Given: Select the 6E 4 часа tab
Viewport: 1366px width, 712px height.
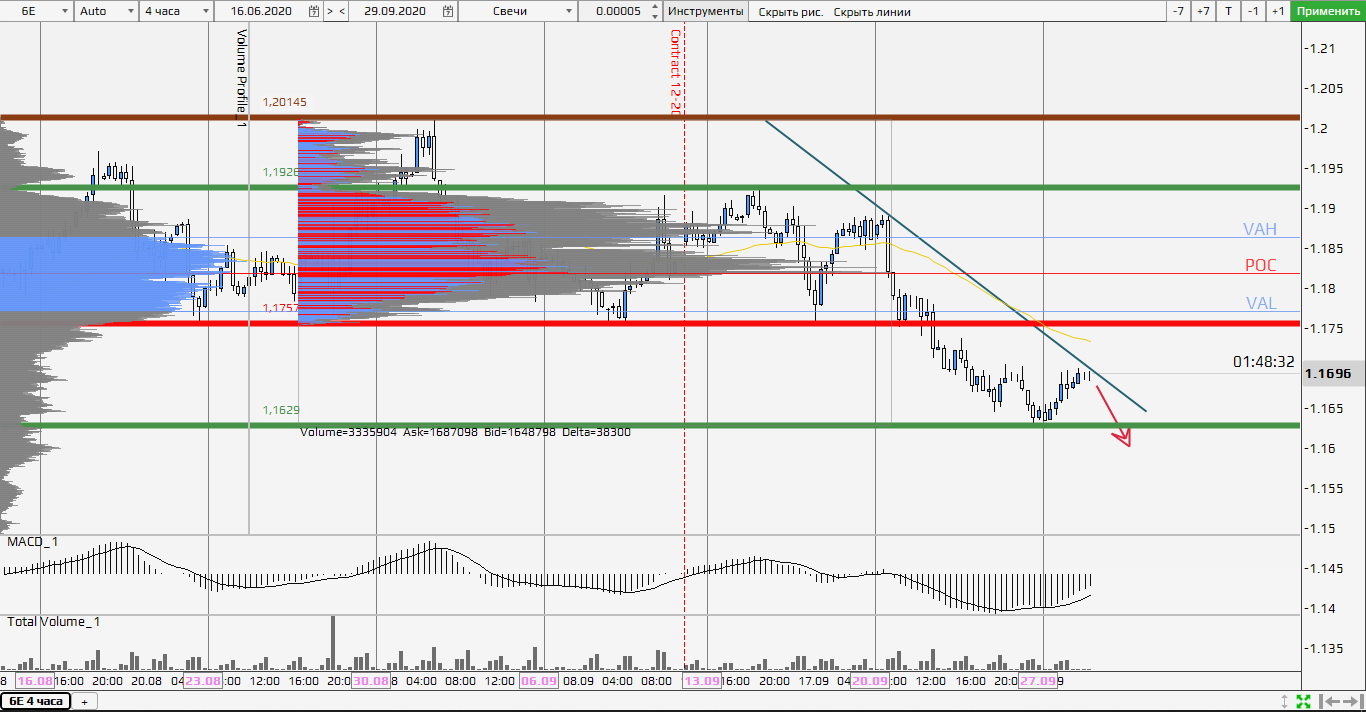Looking at the screenshot, I should 35,701.
